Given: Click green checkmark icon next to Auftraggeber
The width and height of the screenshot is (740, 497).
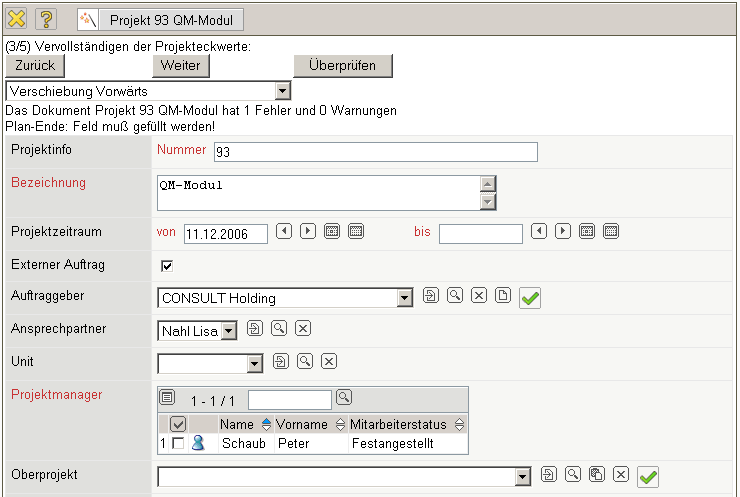Looking at the screenshot, I should tap(530, 297).
